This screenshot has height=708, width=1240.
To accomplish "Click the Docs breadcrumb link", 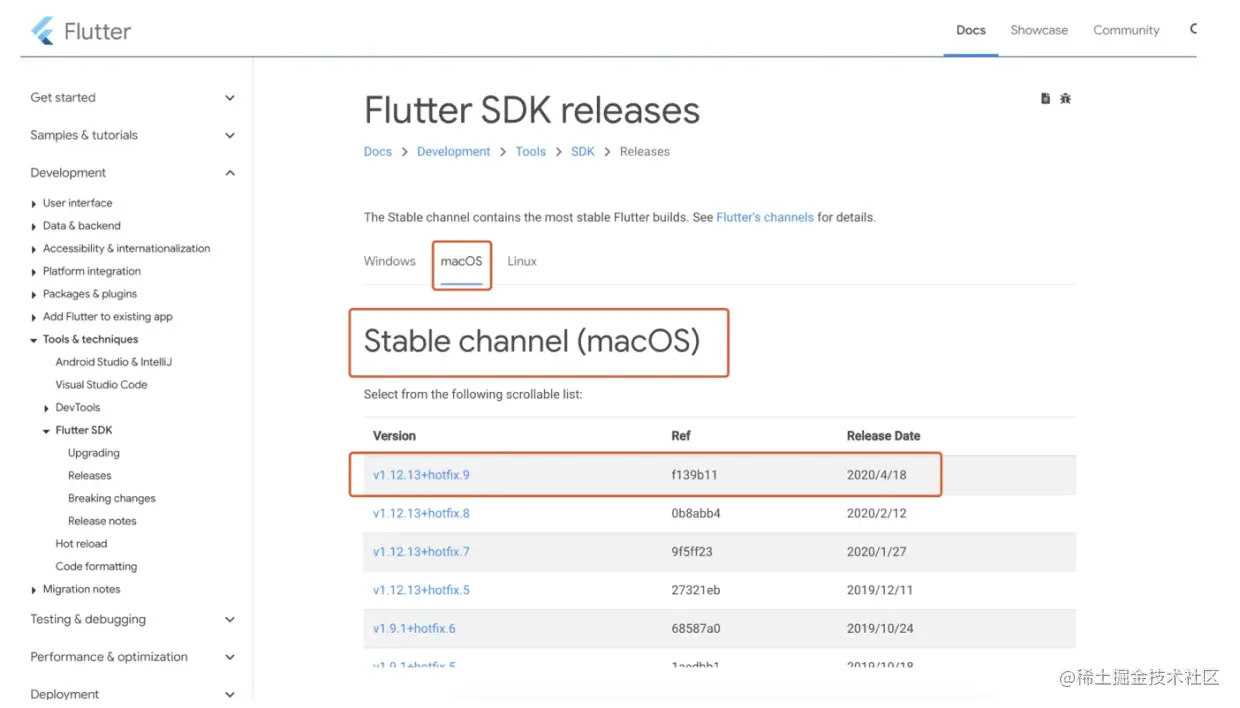I will 378,152.
